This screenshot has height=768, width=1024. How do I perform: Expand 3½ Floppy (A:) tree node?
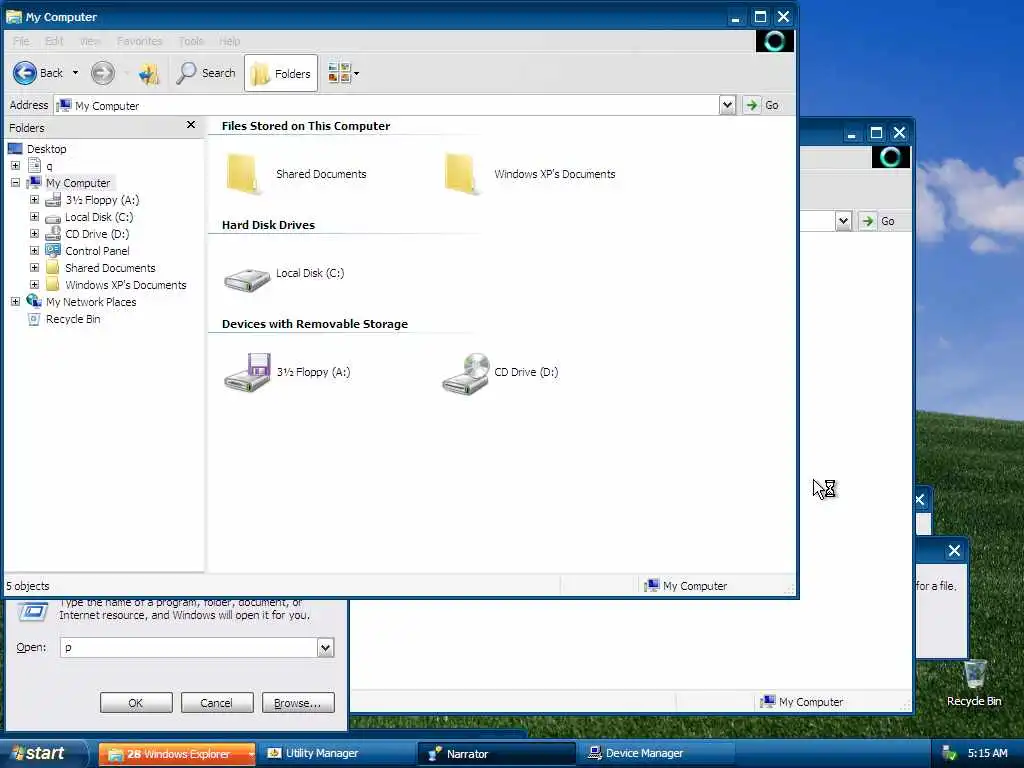(x=35, y=200)
